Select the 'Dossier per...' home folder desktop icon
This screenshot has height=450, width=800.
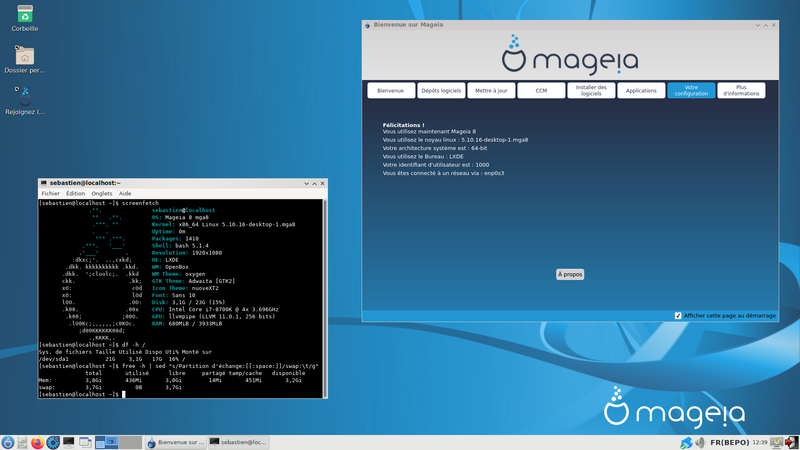click(x=25, y=59)
